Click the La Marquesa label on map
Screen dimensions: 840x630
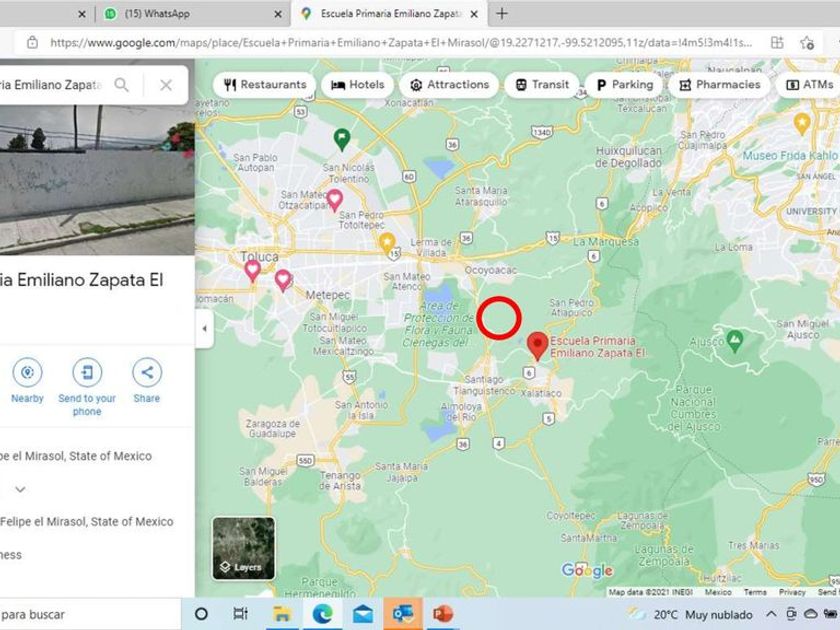point(606,242)
